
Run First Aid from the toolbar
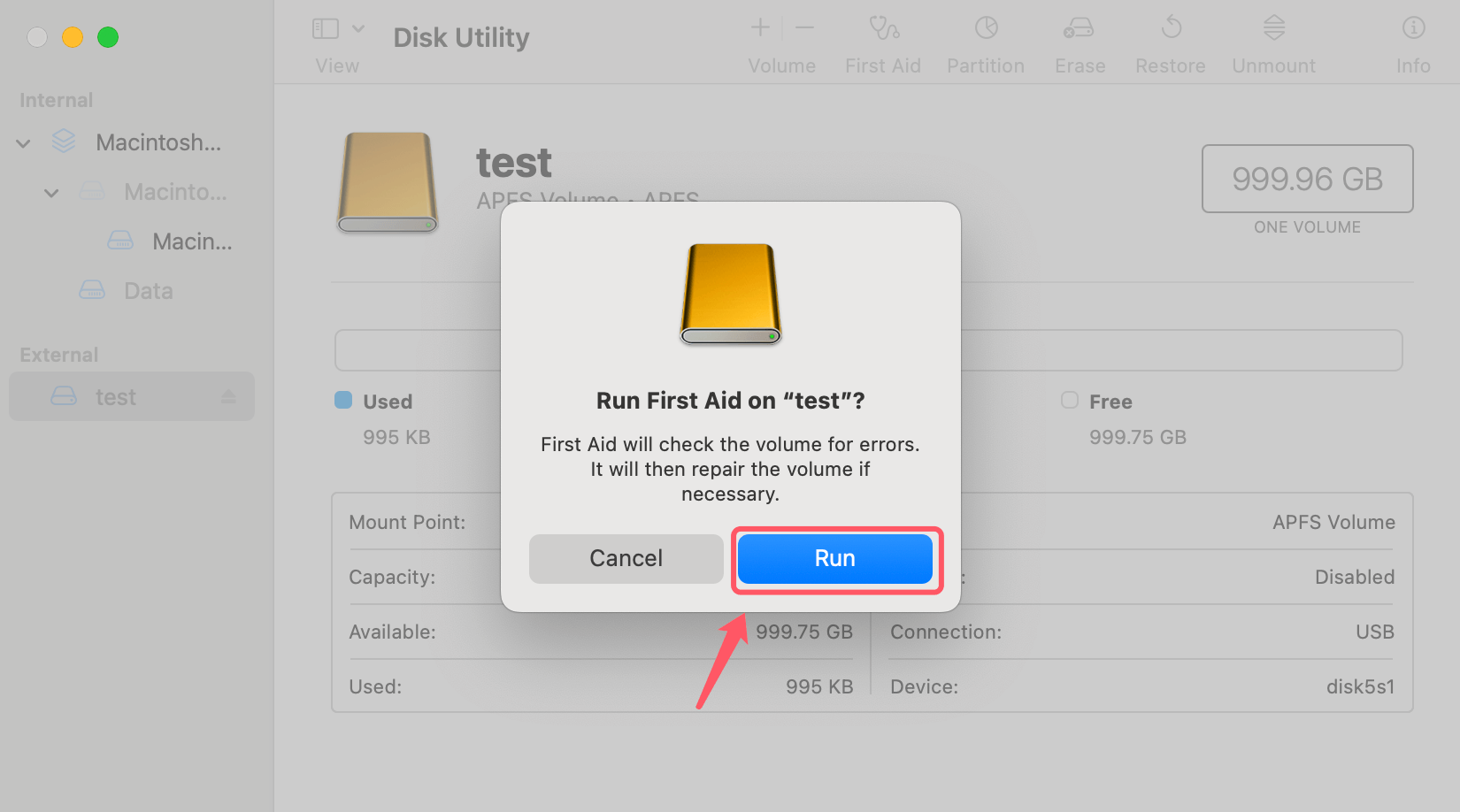pyautogui.click(x=882, y=40)
